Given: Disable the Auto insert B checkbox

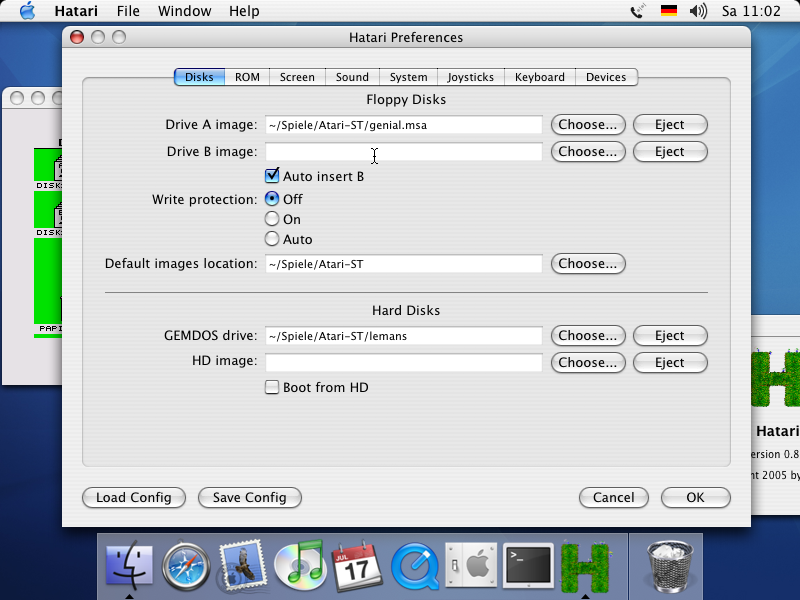Looking at the screenshot, I should 271,177.
